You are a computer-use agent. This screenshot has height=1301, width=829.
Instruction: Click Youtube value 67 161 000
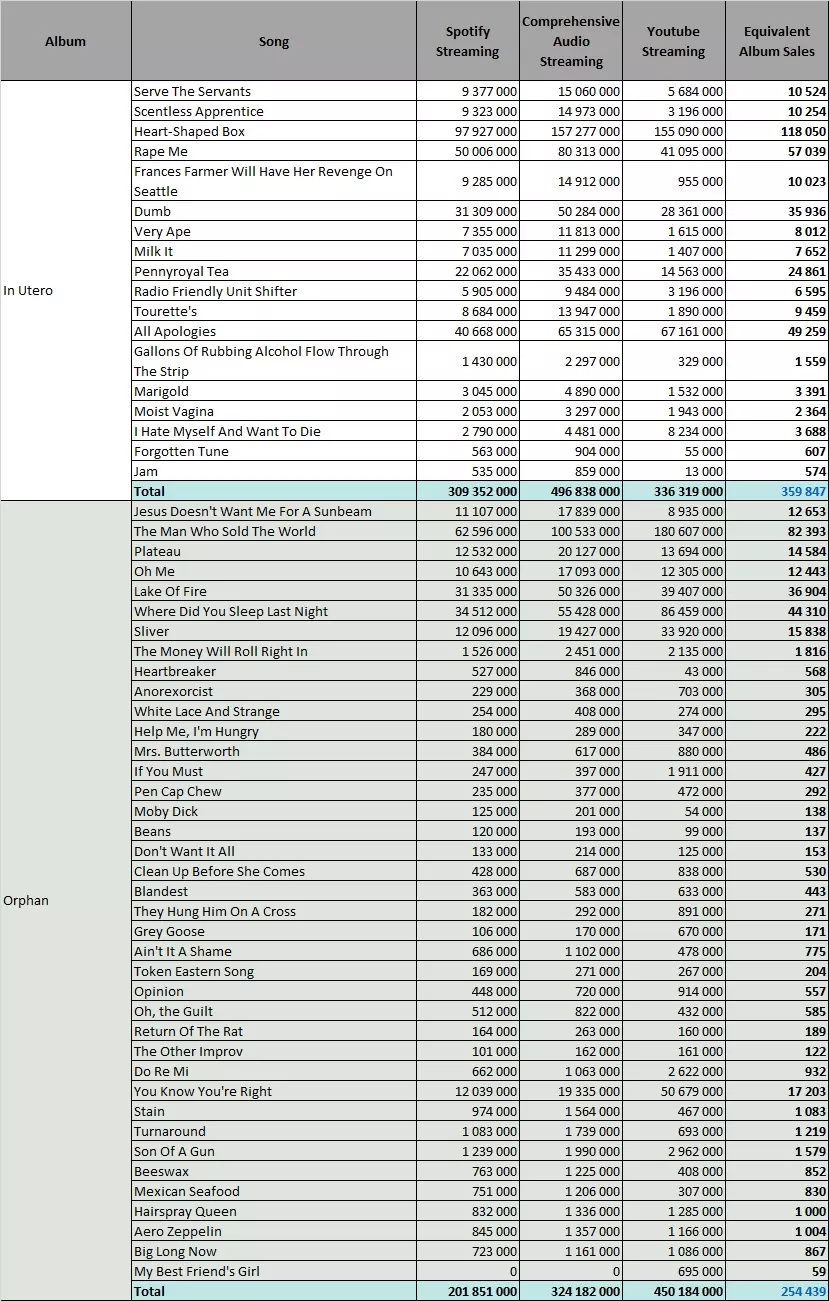pos(673,331)
